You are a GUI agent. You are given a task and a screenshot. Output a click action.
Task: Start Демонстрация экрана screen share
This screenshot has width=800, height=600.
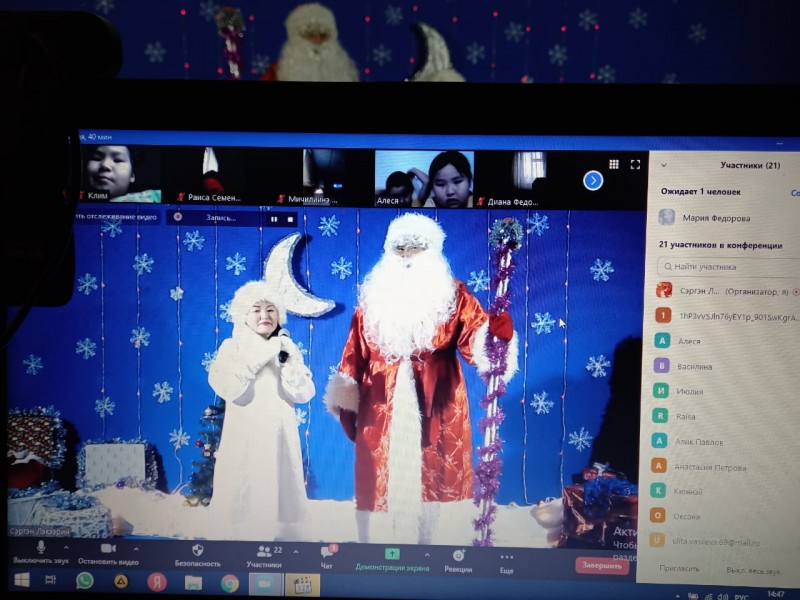point(392,560)
